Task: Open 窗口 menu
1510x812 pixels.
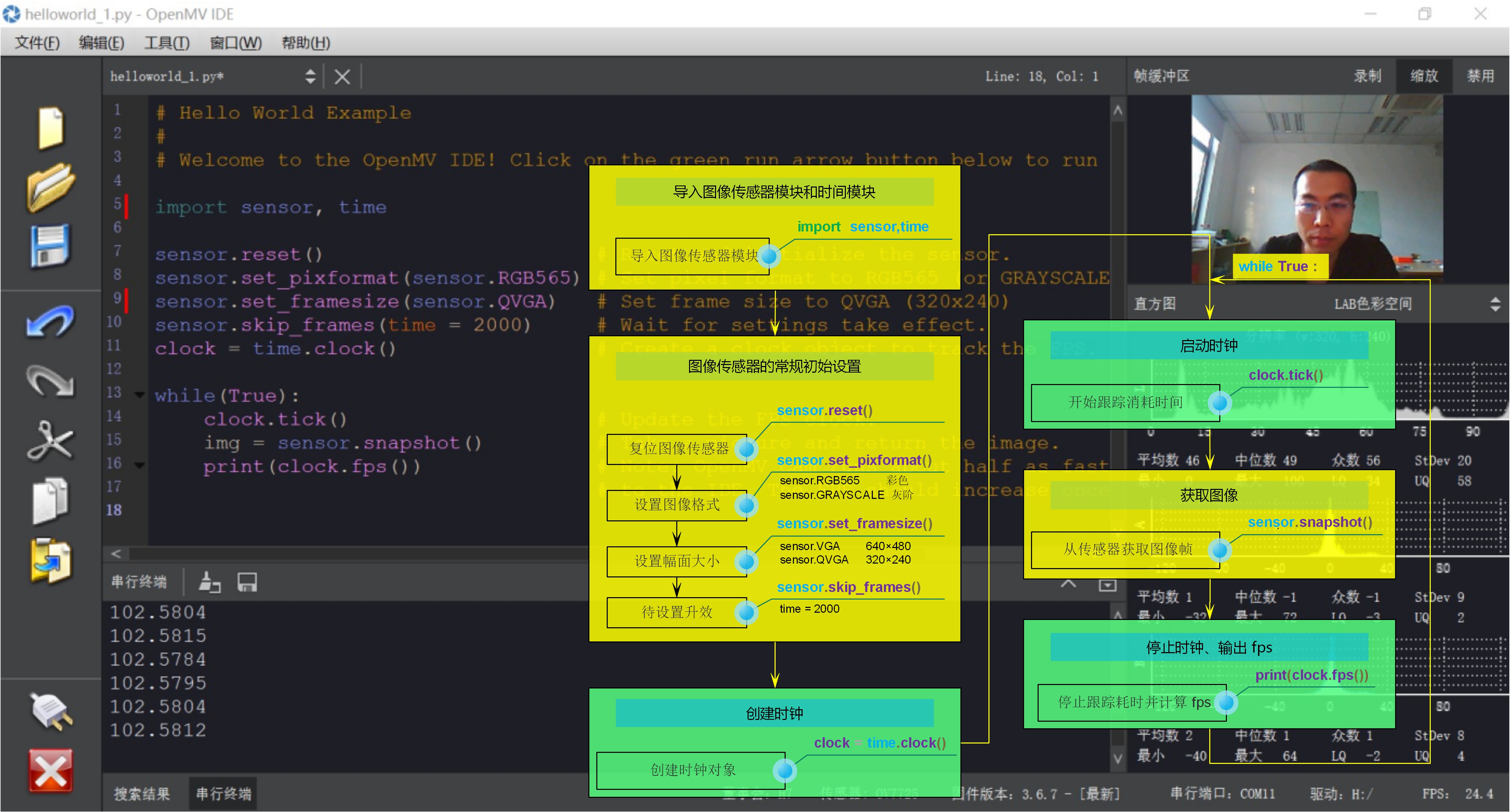Action: 236,43
